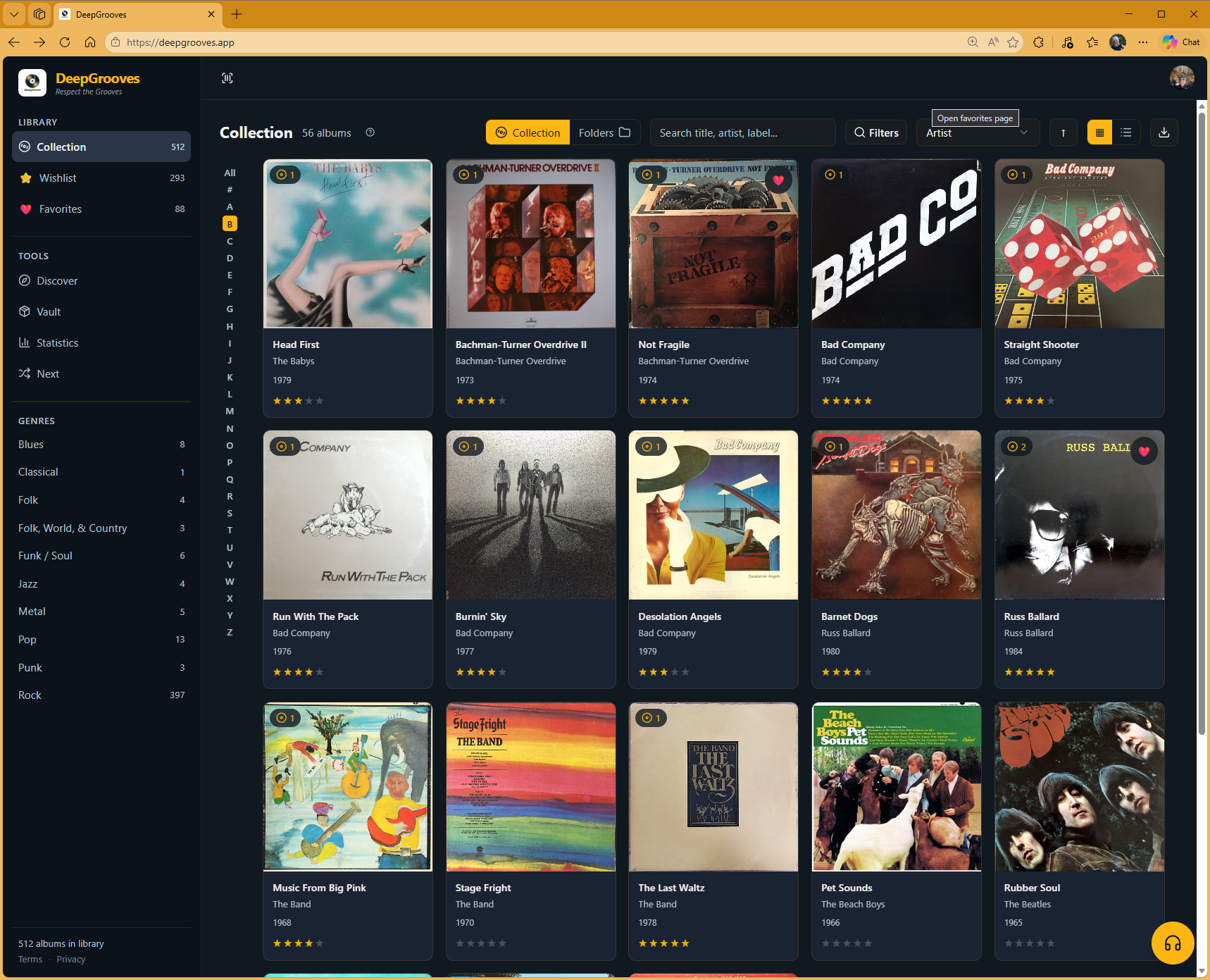Viewport: 1210px width, 980px height.
Task: Jump to # in alphabet index
Action: tap(230, 190)
